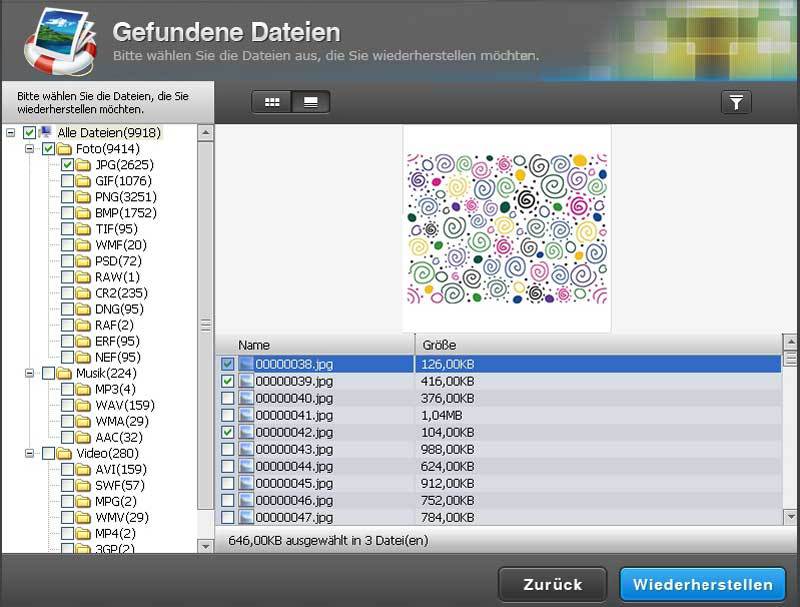Uncheck the JPG(2625) checkbox
This screenshot has height=607, width=800.
[67, 165]
